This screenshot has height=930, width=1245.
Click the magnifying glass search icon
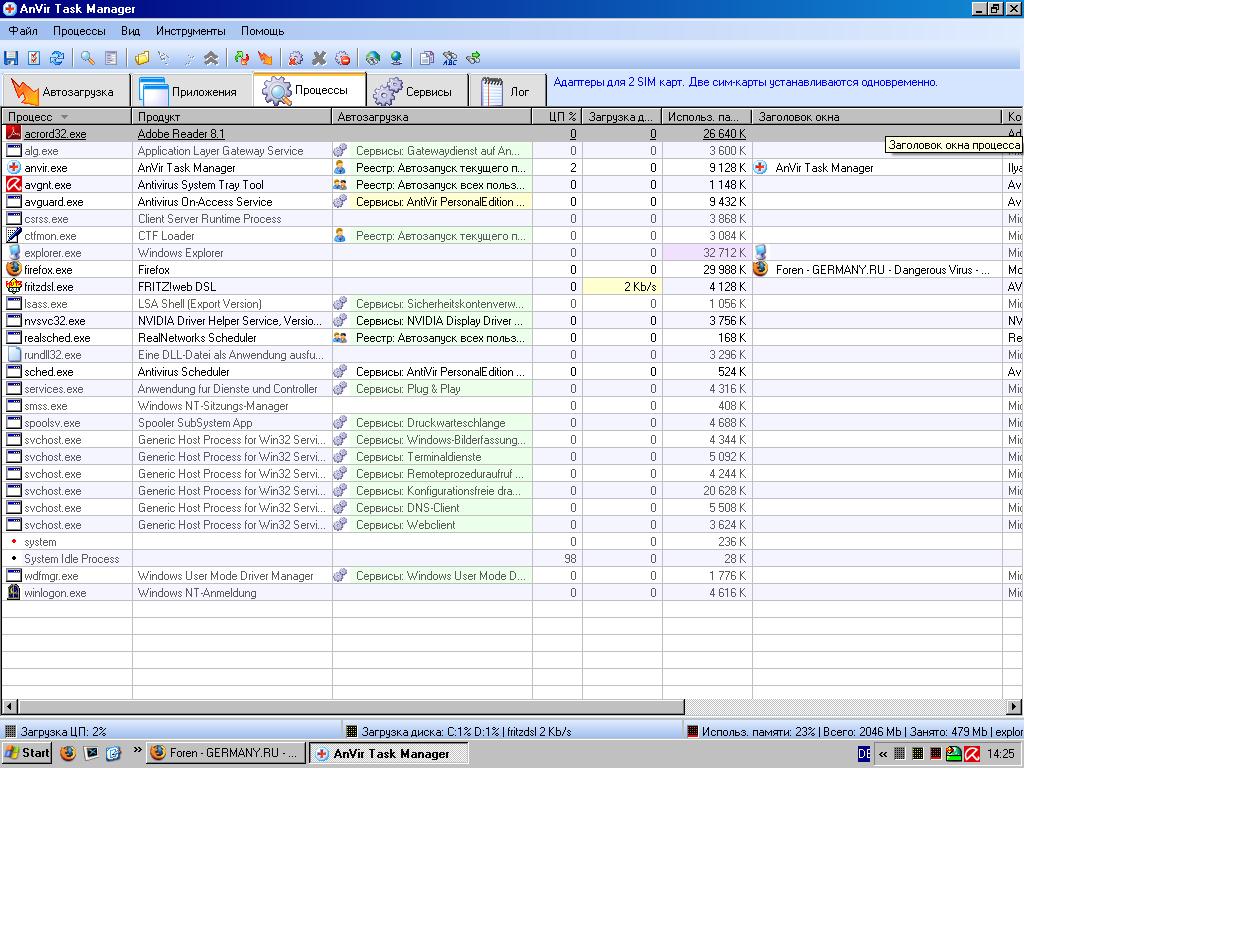(x=88, y=58)
